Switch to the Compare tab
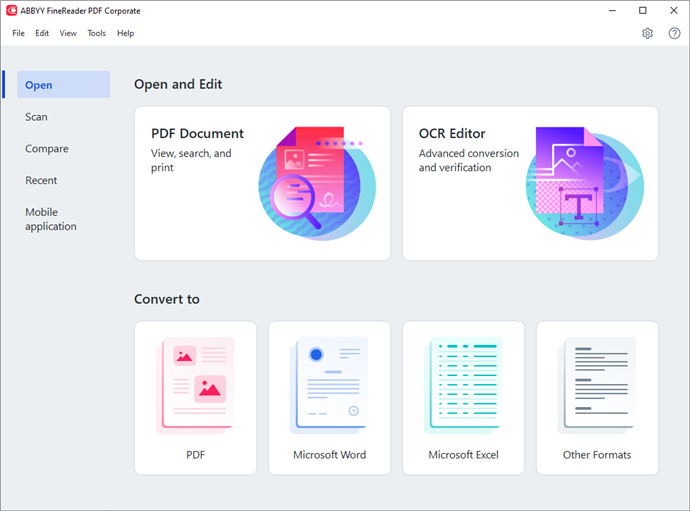Image resolution: width=690 pixels, height=511 pixels. point(47,149)
